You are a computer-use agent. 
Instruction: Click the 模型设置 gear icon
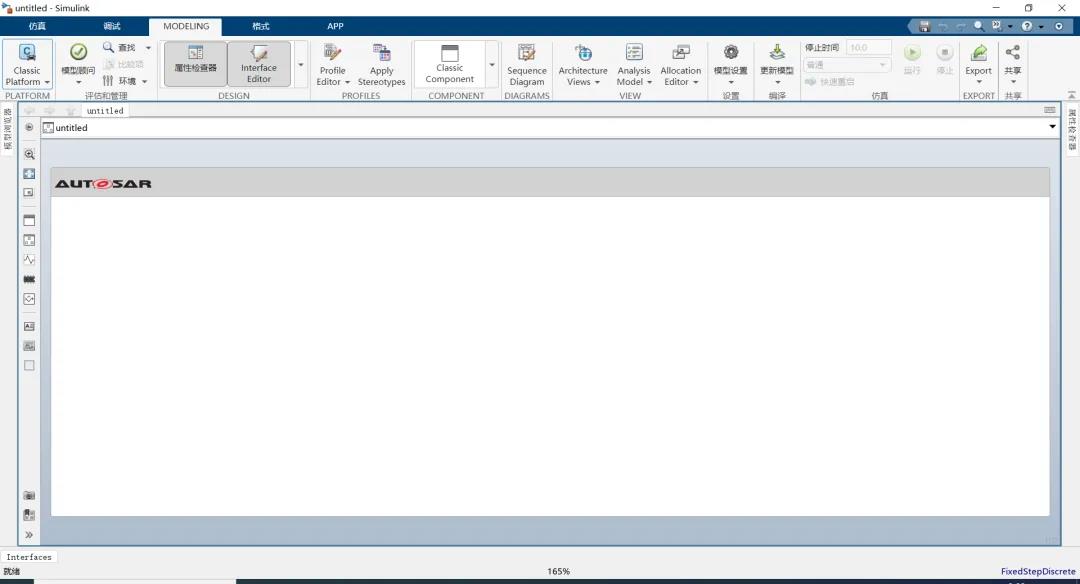[730, 53]
